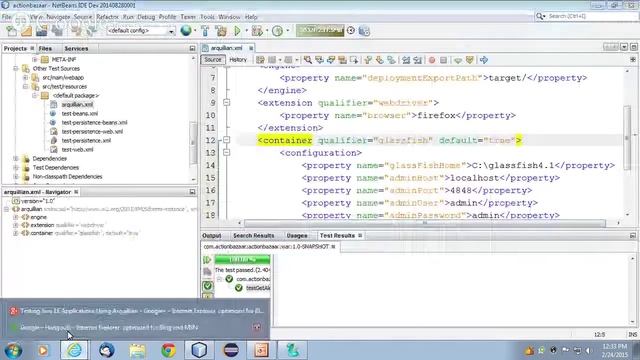This screenshot has height=360, width=640.
Task: Select test-beans.xml in Projects tree
Action: tap(80, 113)
